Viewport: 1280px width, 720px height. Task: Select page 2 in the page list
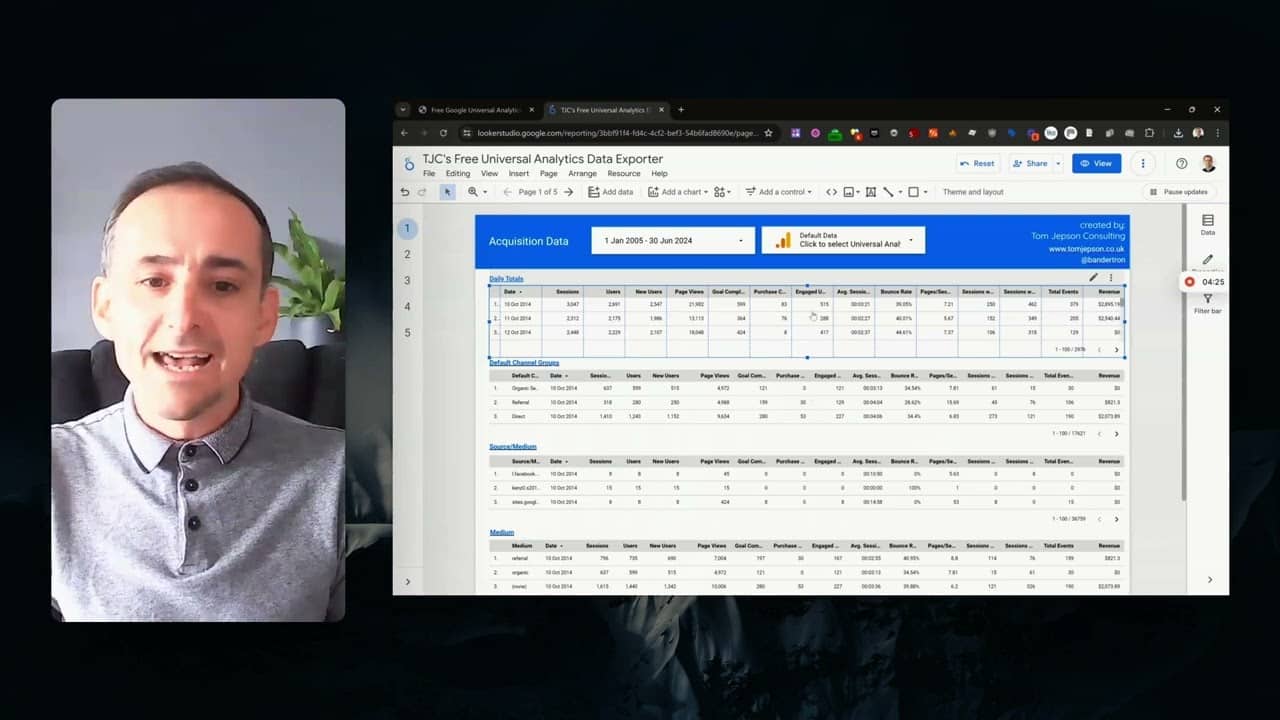point(407,254)
